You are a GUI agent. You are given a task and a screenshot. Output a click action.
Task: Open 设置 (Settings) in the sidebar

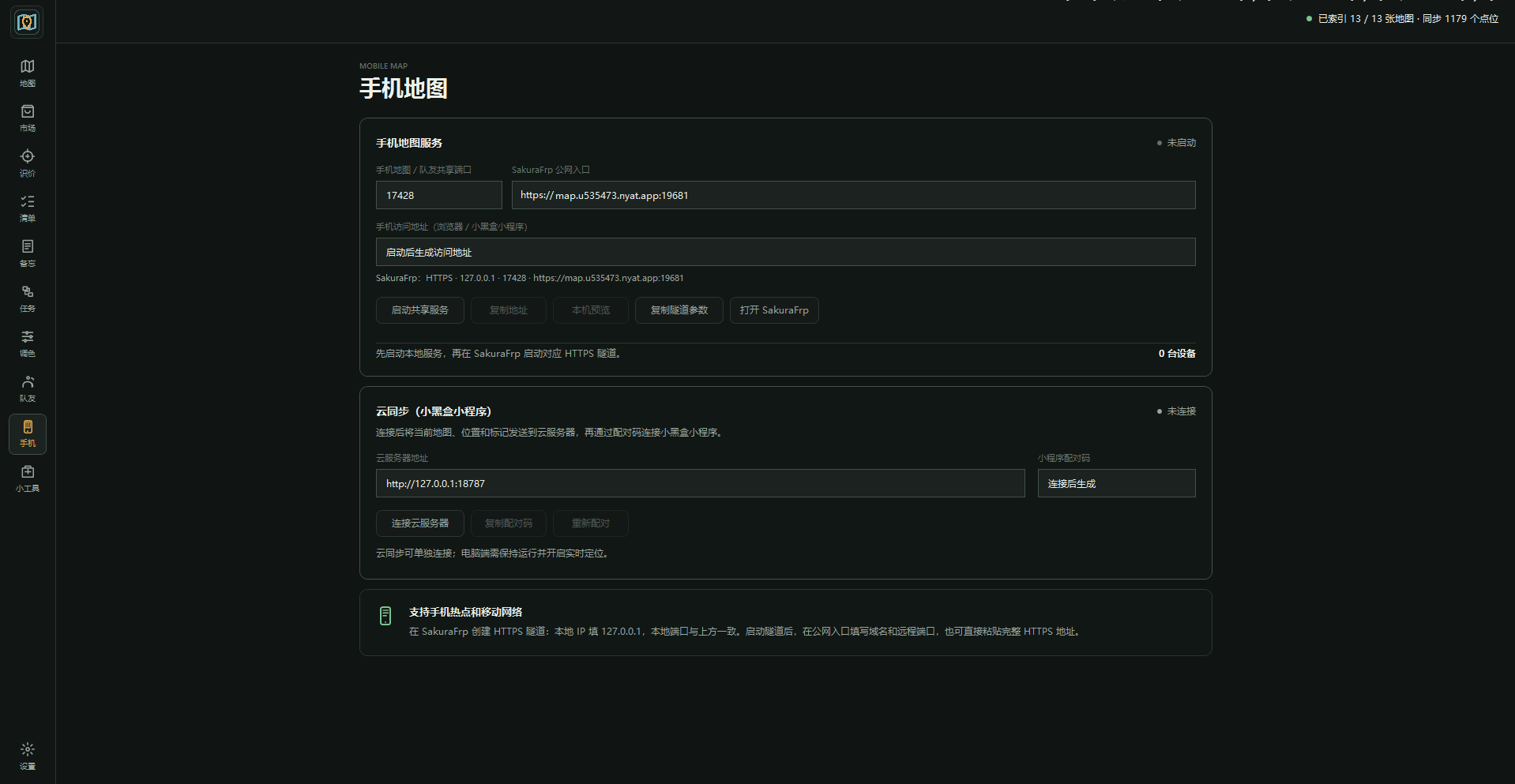point(28,756)
